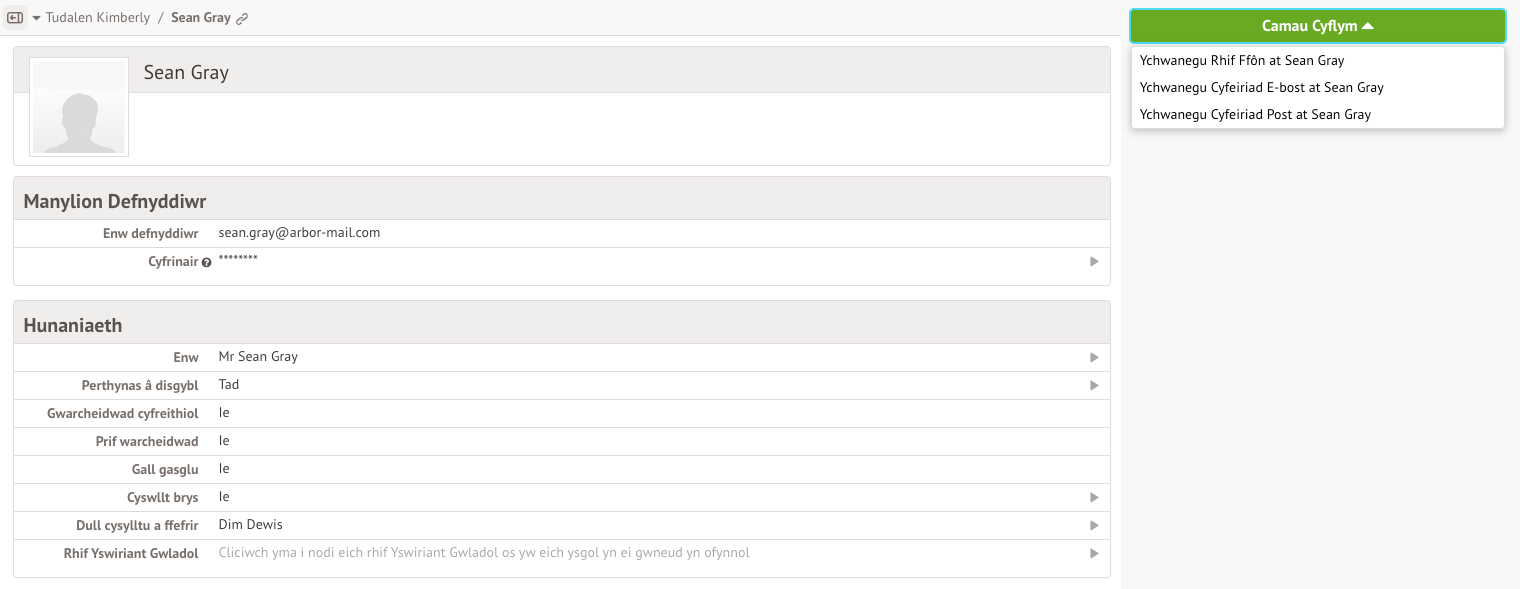Collapse the Camau Cyflym dropdown button

[x=1317, y=26]
